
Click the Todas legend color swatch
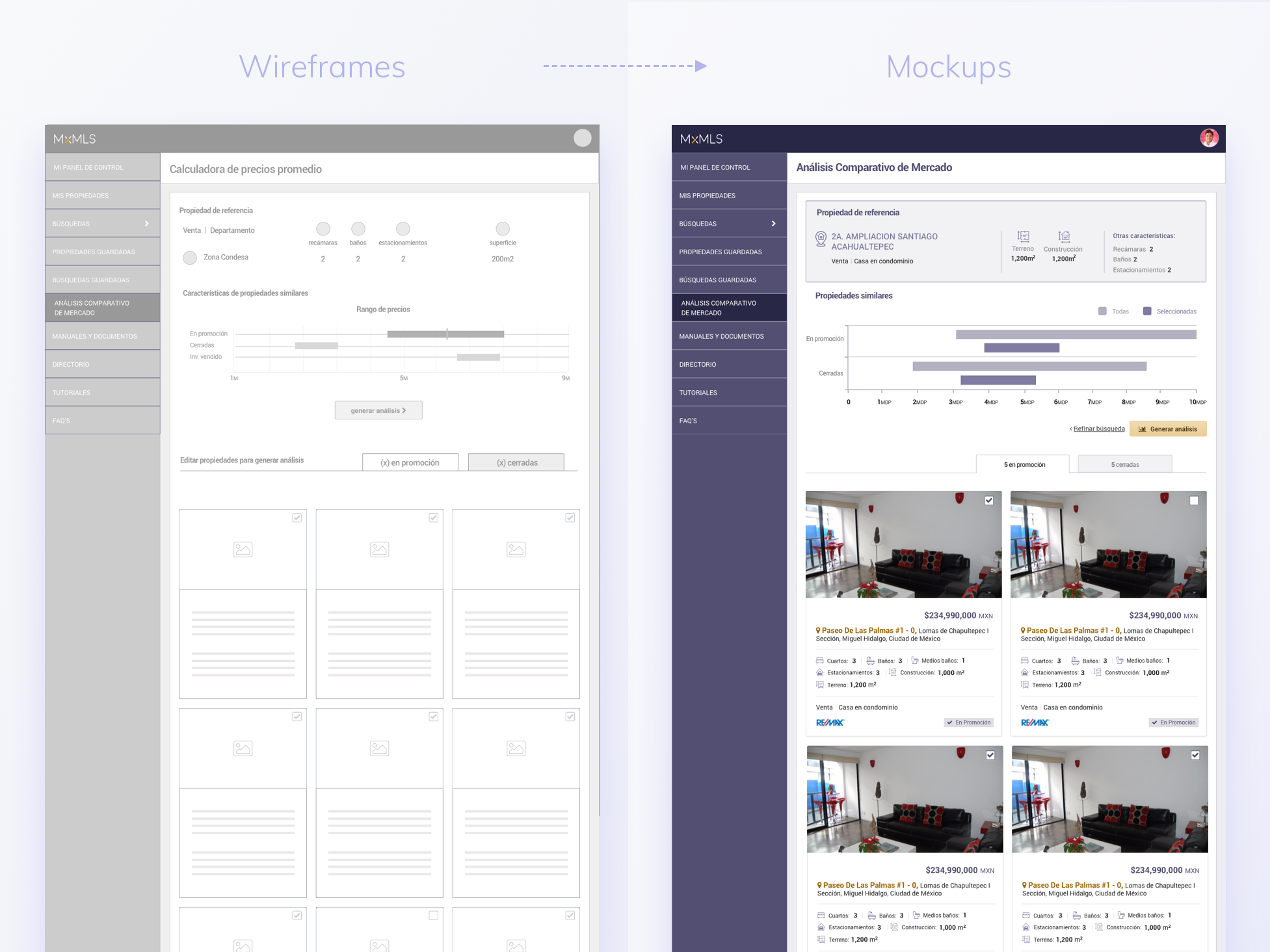(x=1102, y=311)
